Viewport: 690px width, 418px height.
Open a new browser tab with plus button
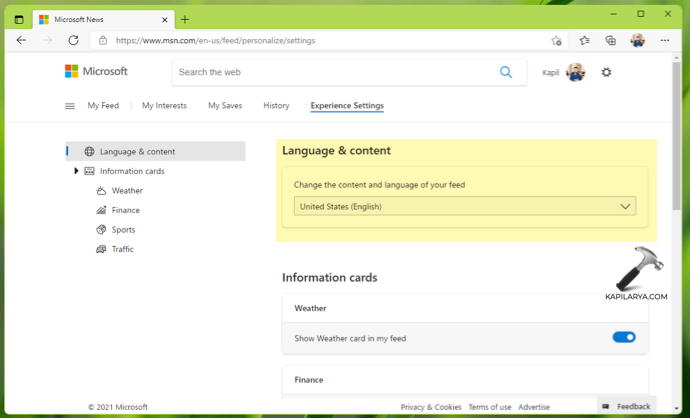185,19
